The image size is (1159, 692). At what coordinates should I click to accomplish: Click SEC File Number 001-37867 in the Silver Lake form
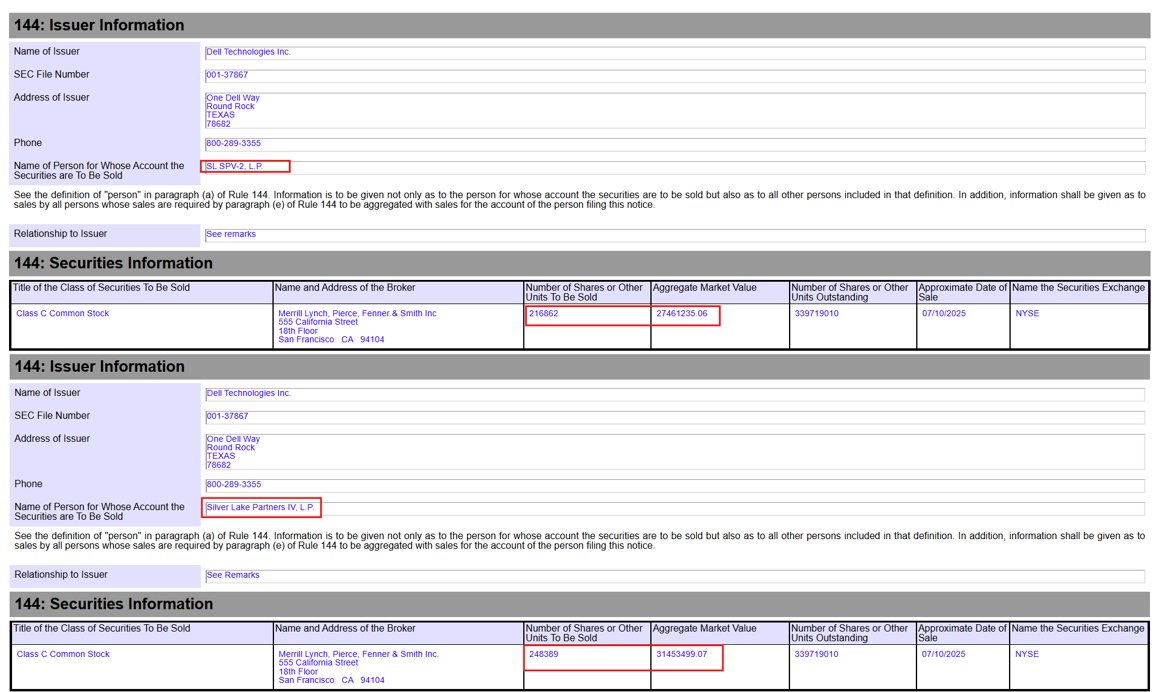[674, 416]
